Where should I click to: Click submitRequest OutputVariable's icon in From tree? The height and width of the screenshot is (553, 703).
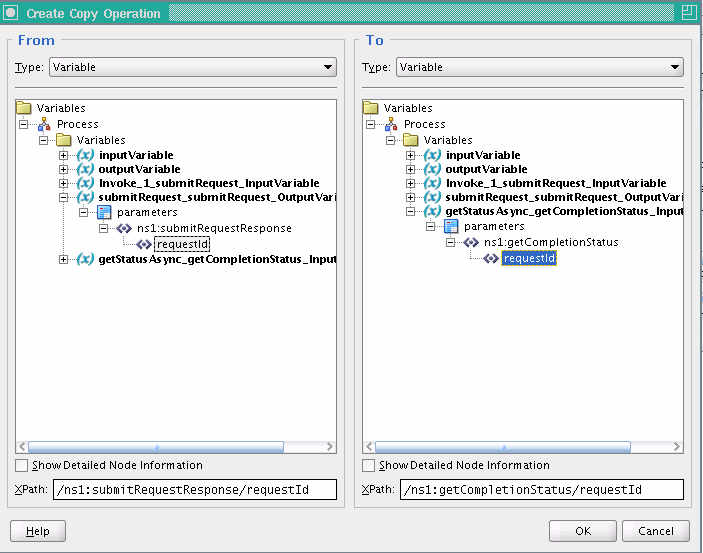[85, 197]
